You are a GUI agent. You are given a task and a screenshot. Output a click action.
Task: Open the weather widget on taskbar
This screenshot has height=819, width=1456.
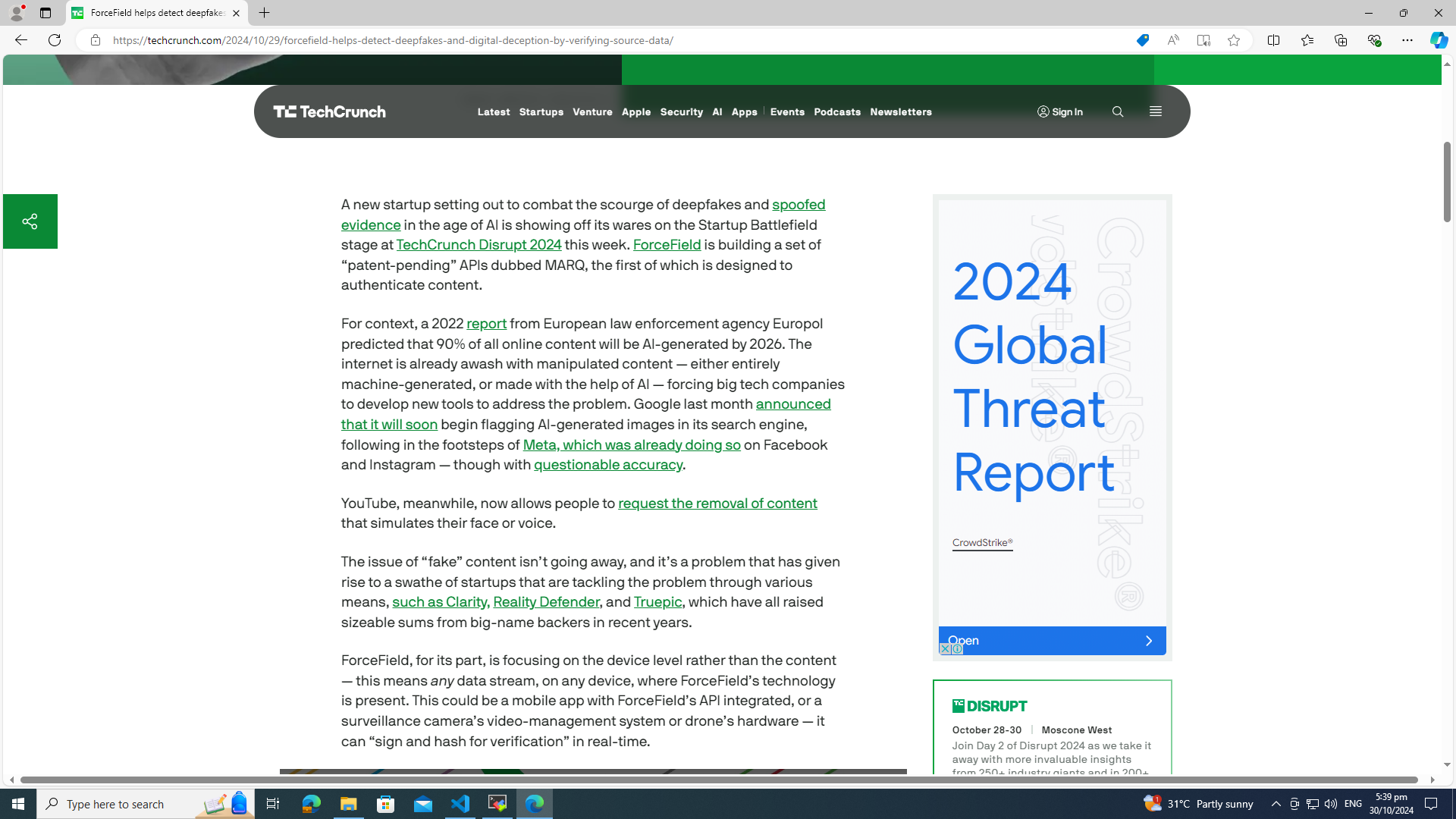1198,804
